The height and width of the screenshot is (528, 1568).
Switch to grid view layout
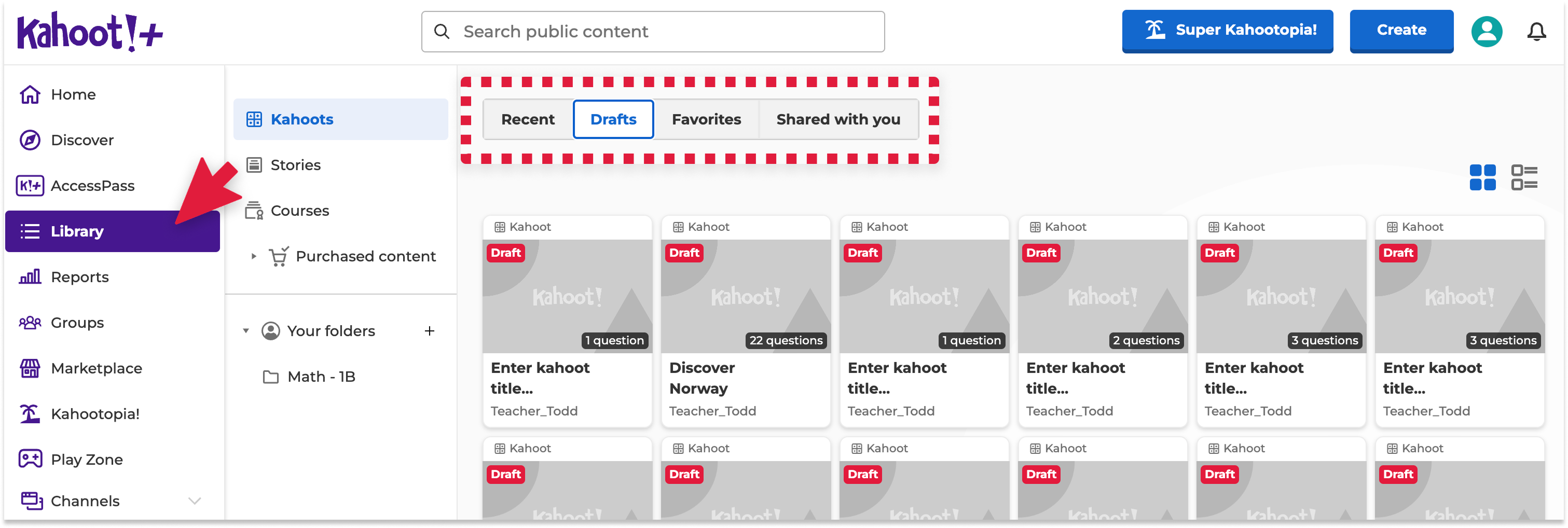[1482, 177]
